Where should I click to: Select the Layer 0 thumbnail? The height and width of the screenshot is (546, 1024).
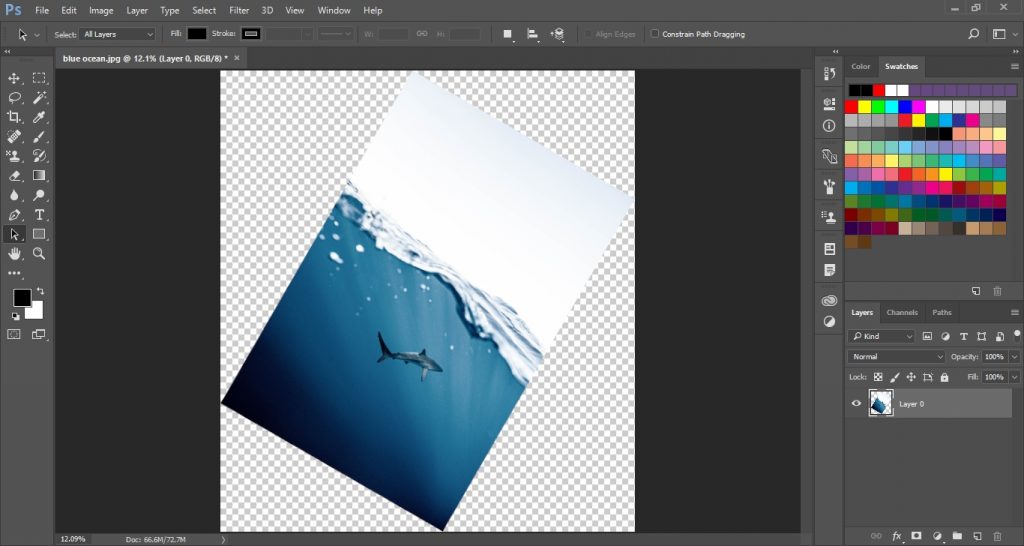[x=881, y=404]
